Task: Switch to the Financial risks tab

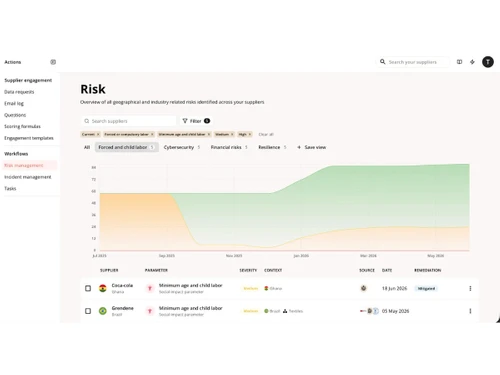Action: tap(229, 147)
